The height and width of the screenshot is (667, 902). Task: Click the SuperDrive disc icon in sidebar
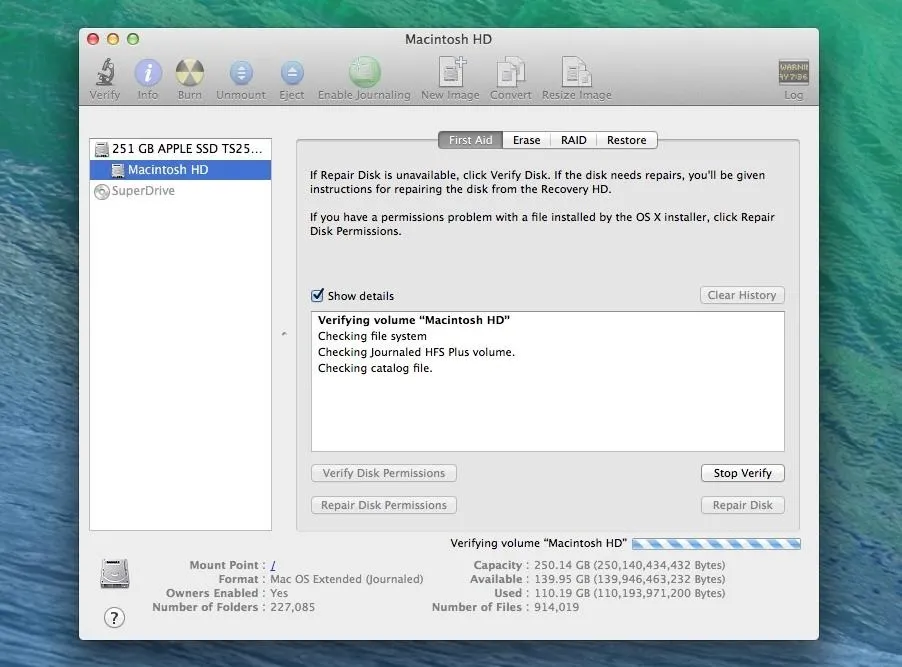pos(102,191)
